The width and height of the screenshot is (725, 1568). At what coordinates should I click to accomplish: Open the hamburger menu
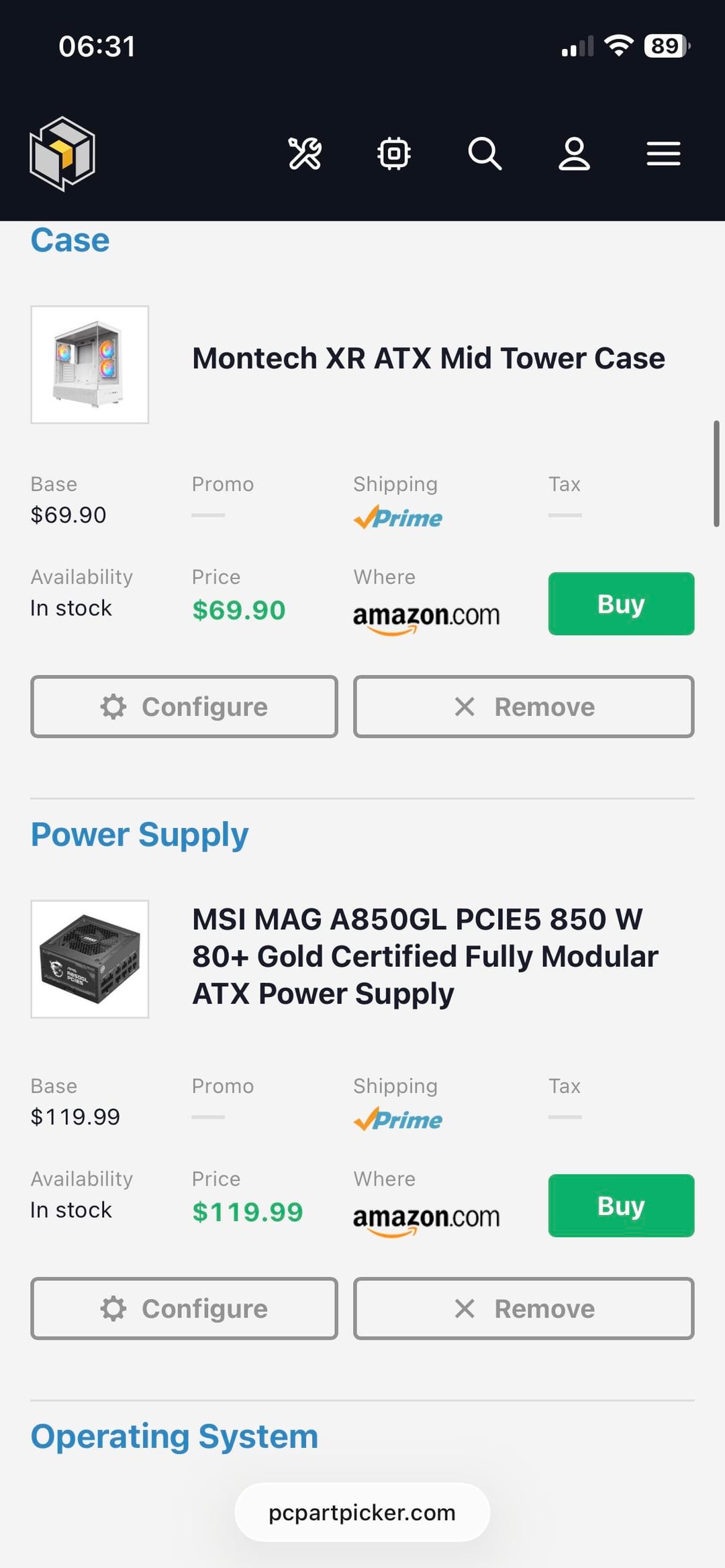[663, 154]
